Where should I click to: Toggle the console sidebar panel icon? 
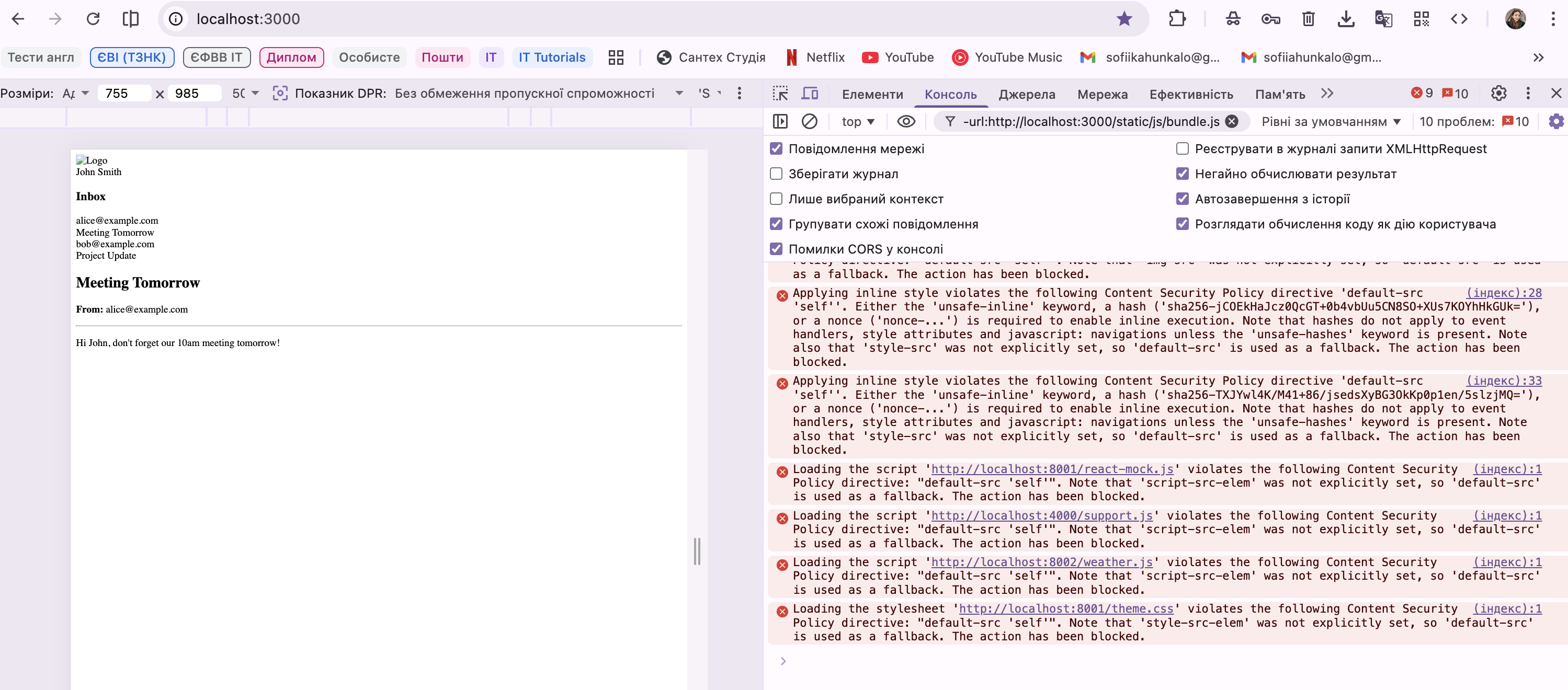[780, 121]
